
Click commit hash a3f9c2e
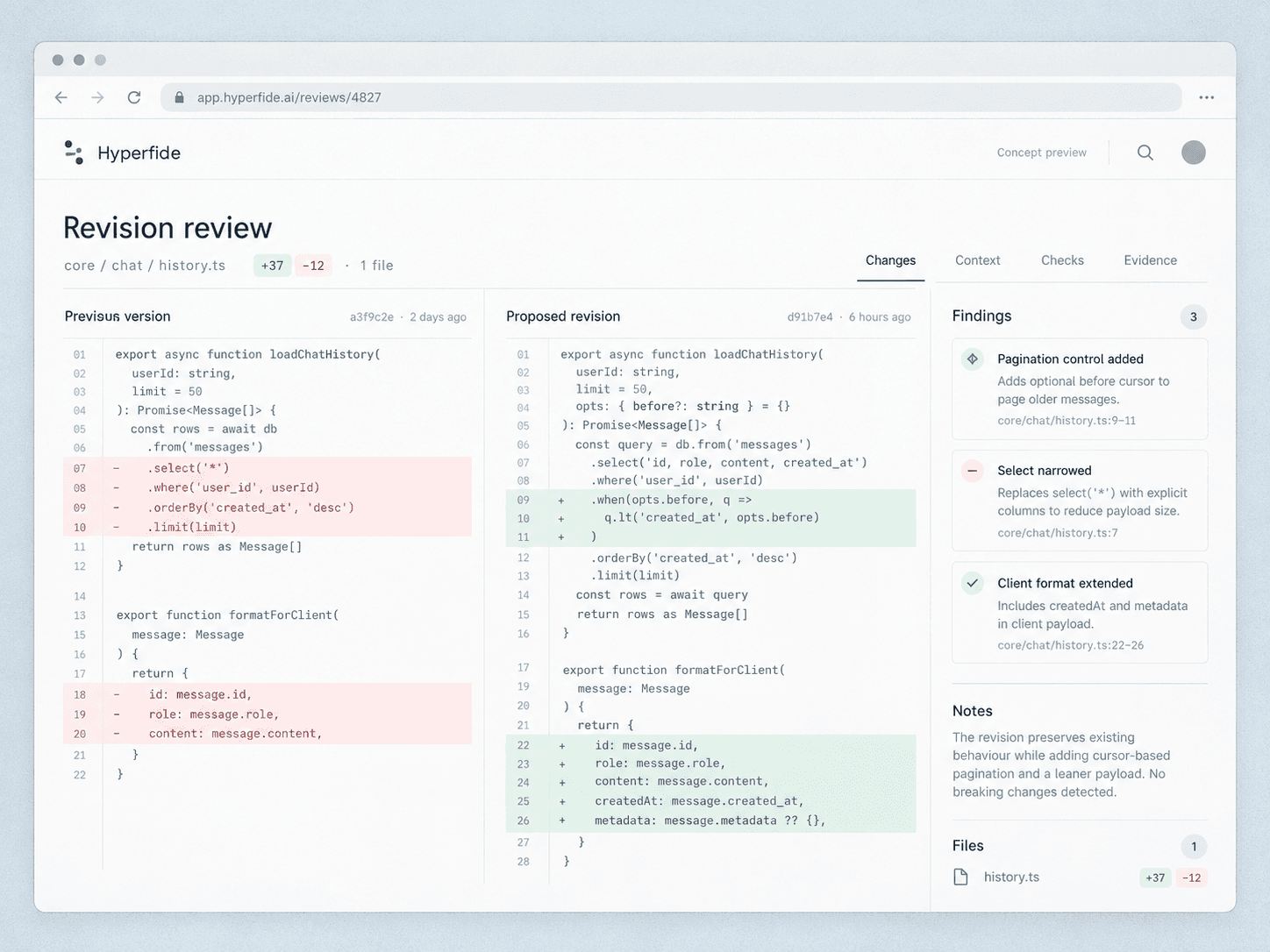372,317
